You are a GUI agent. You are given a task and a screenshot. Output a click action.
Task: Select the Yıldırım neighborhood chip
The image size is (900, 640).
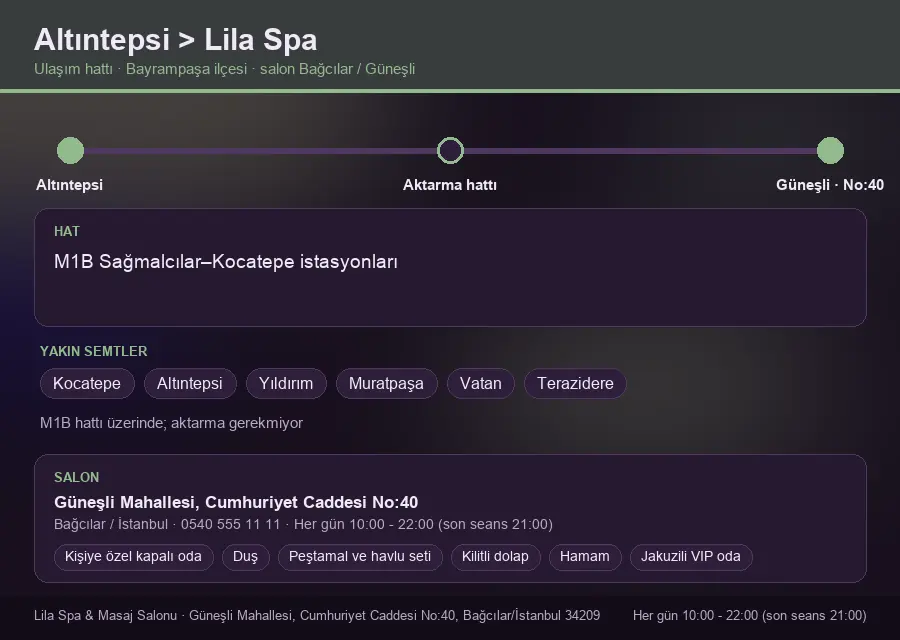[x=286, y=383]
